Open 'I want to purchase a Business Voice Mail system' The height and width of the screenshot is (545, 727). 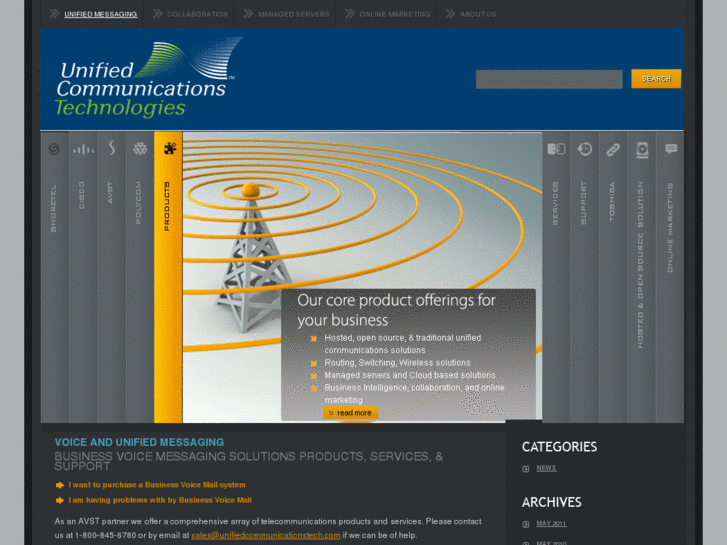(x=157, y=485)
